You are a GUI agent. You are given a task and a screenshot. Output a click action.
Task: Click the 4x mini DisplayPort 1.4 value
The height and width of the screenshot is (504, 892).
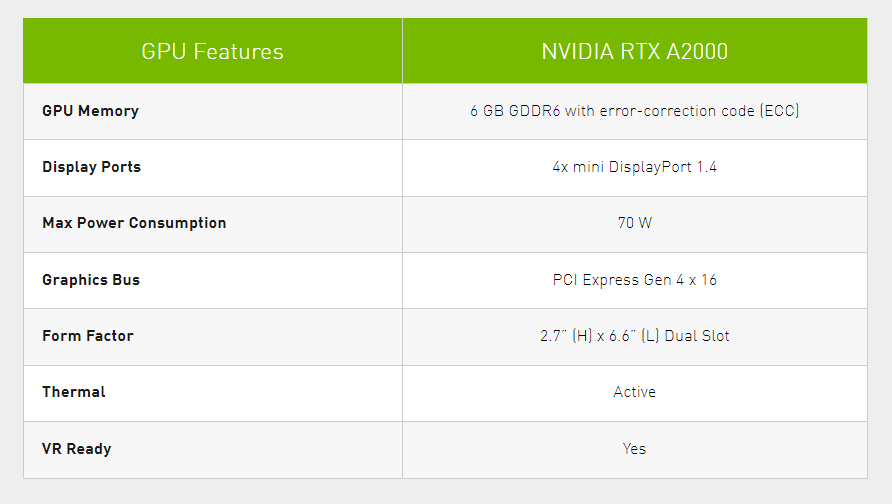click(x=634, y=167)
